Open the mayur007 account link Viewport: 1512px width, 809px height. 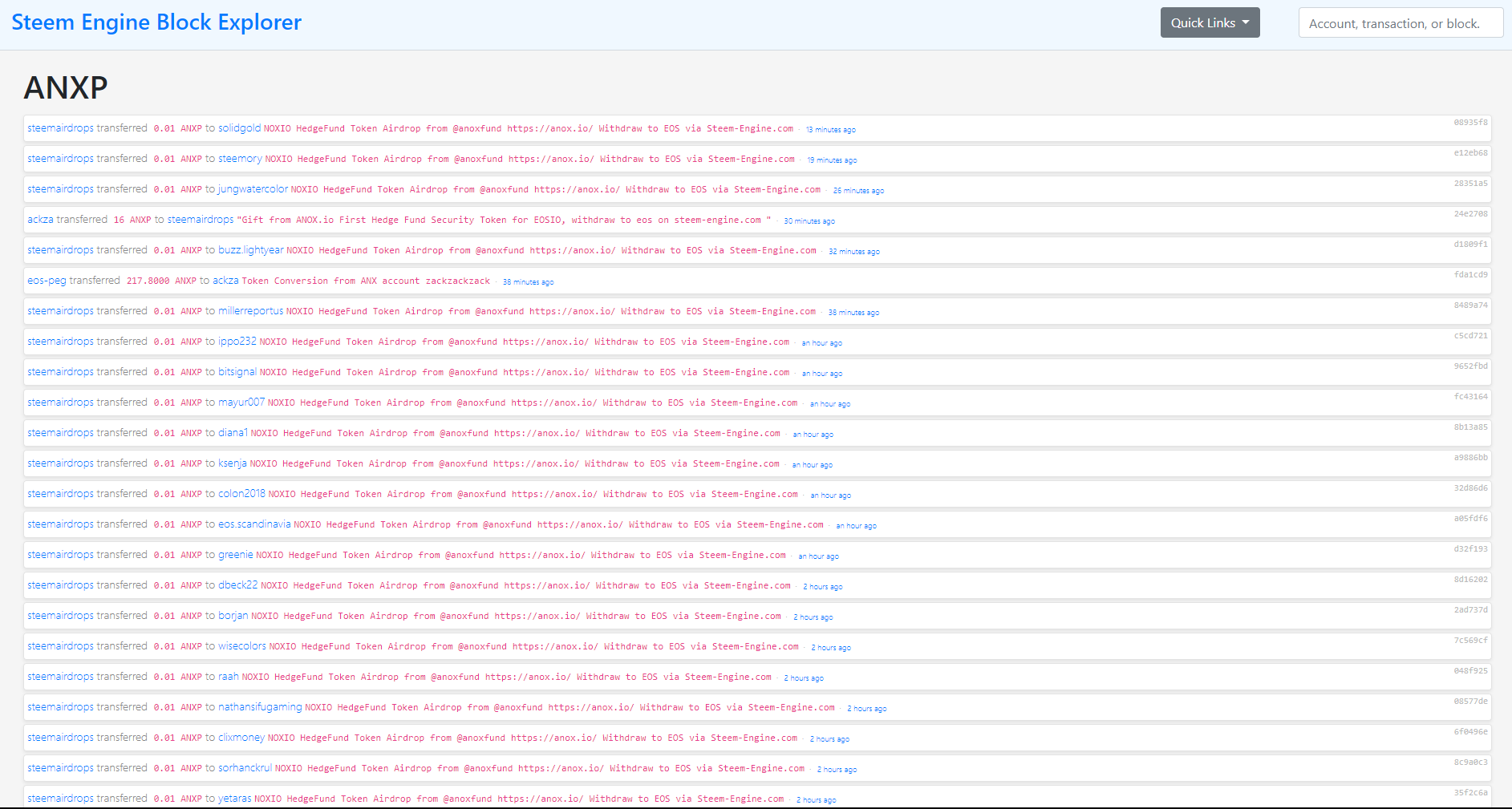[241, 402]
